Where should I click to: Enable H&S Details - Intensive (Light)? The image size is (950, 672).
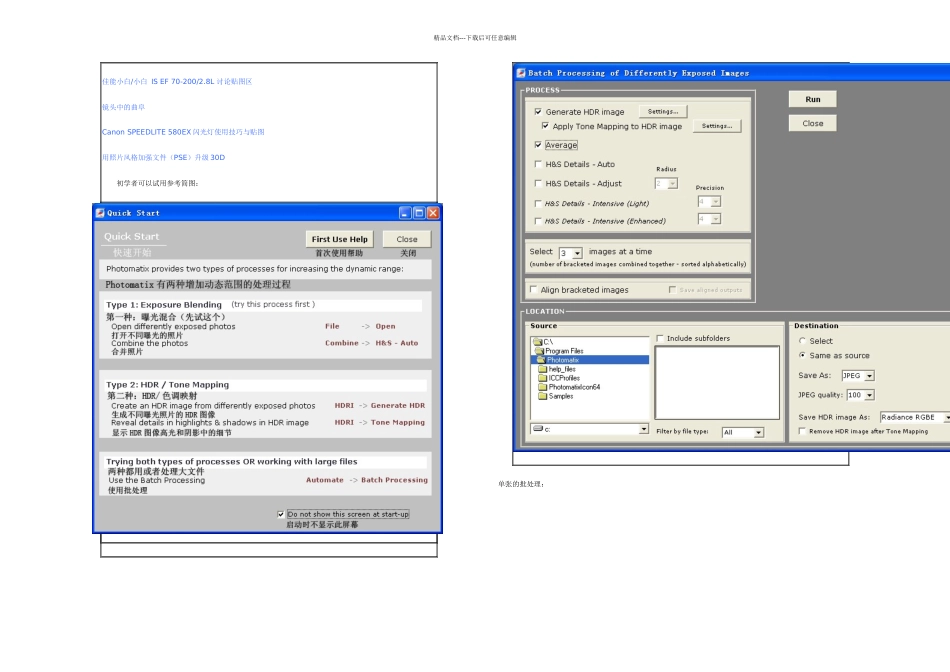pos(538,204)
